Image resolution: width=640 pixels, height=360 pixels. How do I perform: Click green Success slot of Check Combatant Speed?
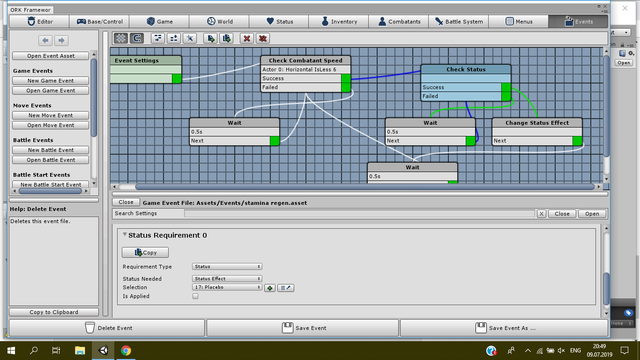pyautogui.click(x=346, y=78)
